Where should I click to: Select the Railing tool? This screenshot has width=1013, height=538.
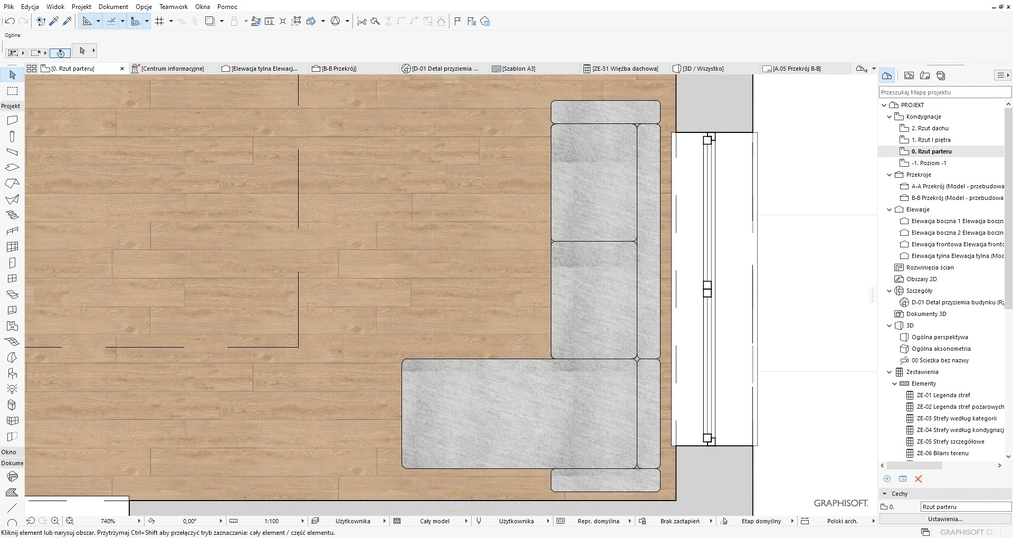pos(12,231)
